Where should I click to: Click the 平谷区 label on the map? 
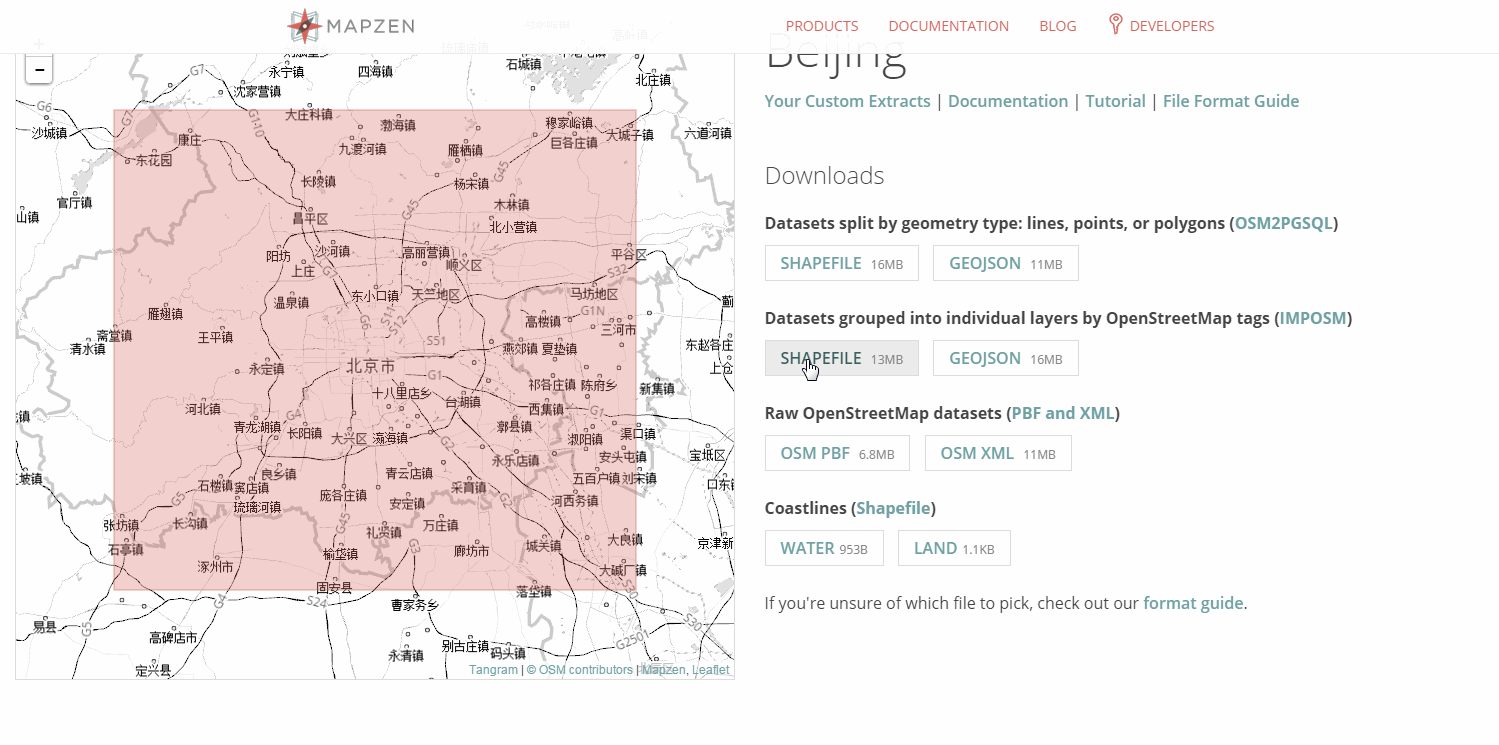click(629, 255)
